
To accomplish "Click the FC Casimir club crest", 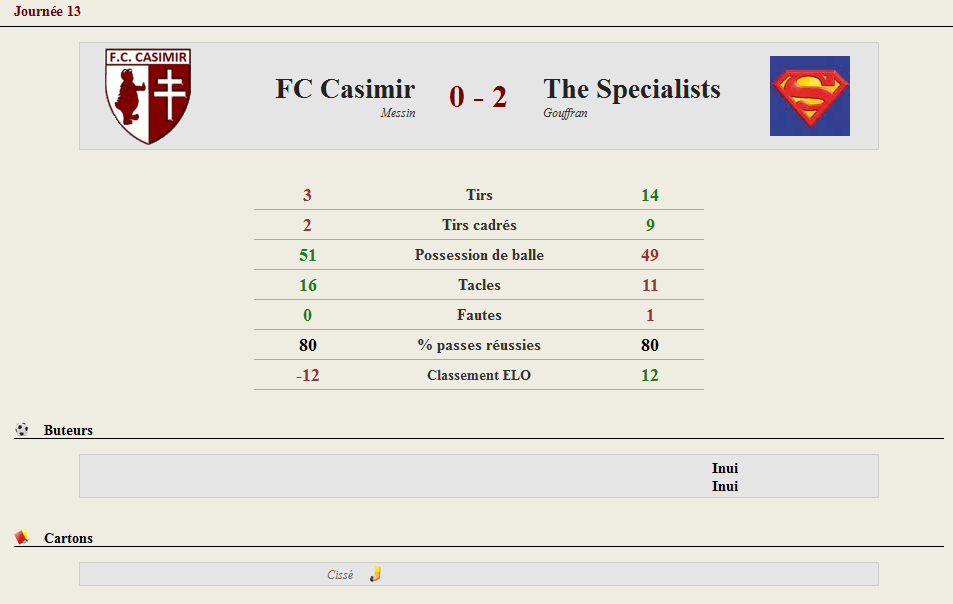I will 148,96.
